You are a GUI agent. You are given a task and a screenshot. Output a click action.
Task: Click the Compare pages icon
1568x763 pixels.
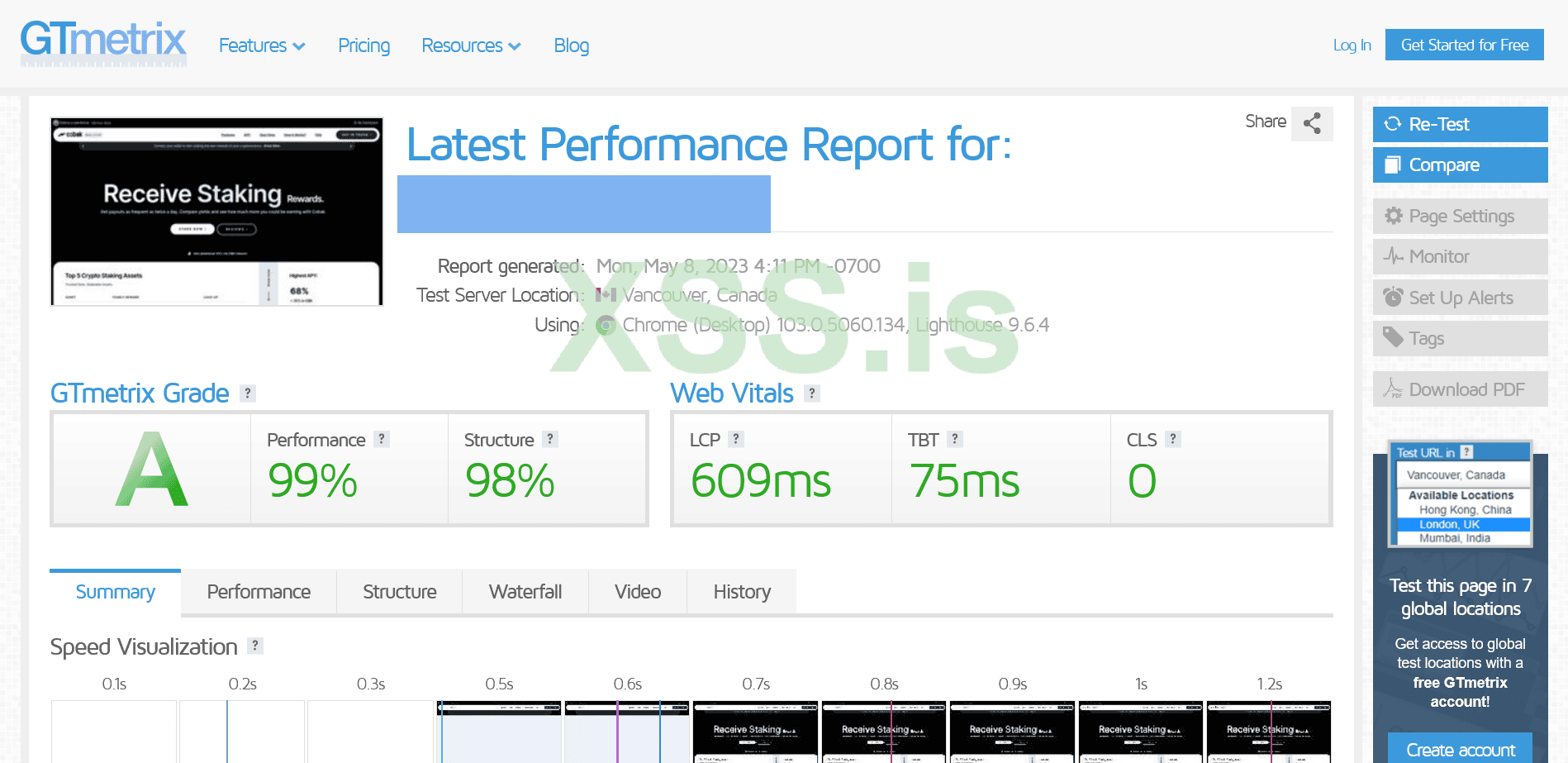tap(1391, 165)
